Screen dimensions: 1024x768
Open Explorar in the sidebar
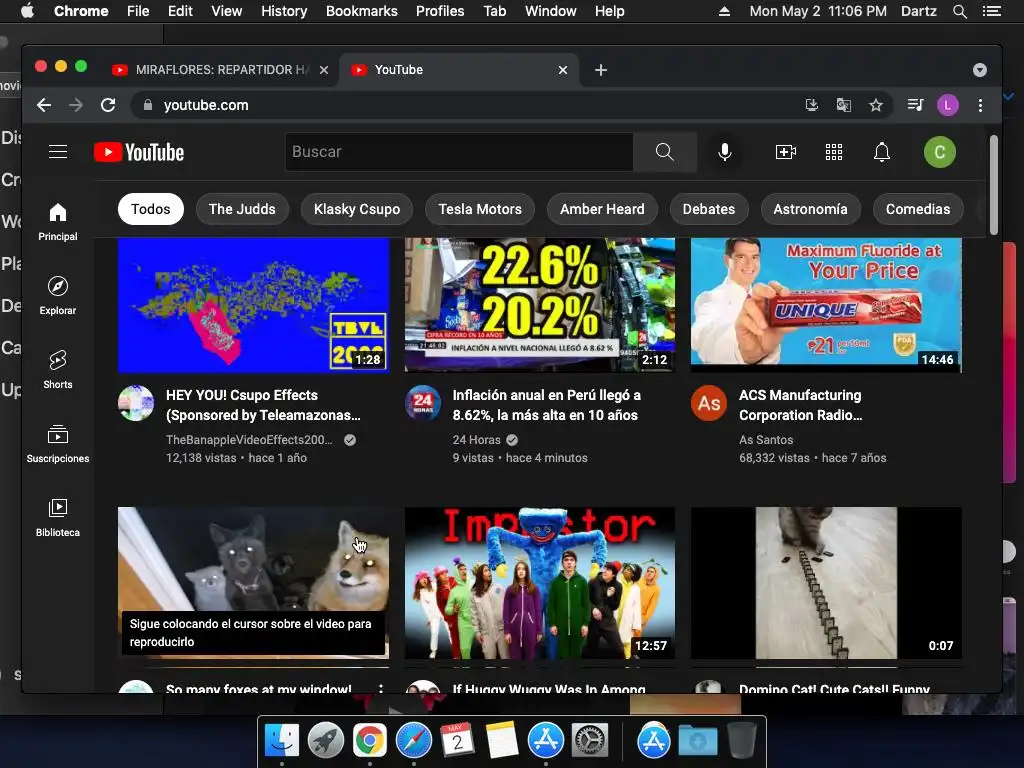coord(58,296)
